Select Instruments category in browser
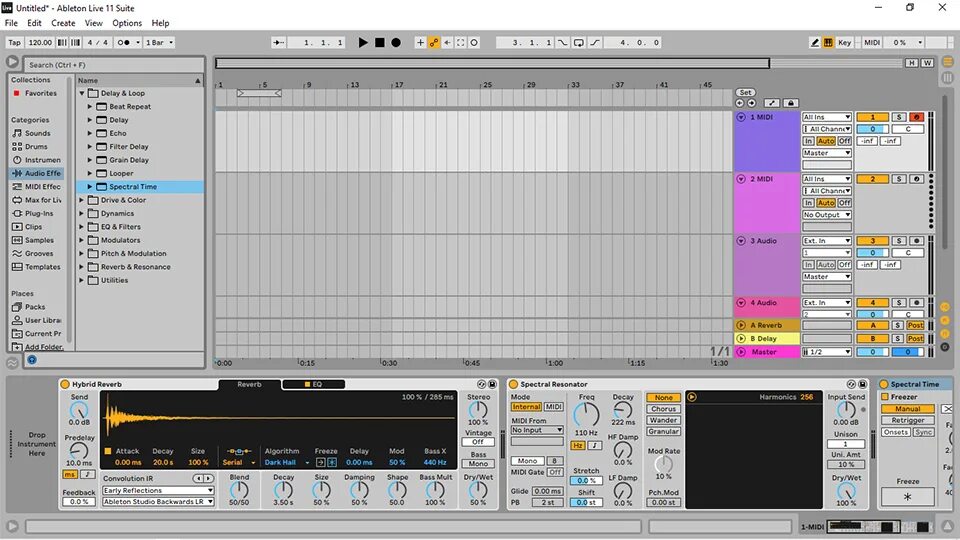This screenshot has height=540, width=960. 37,160
